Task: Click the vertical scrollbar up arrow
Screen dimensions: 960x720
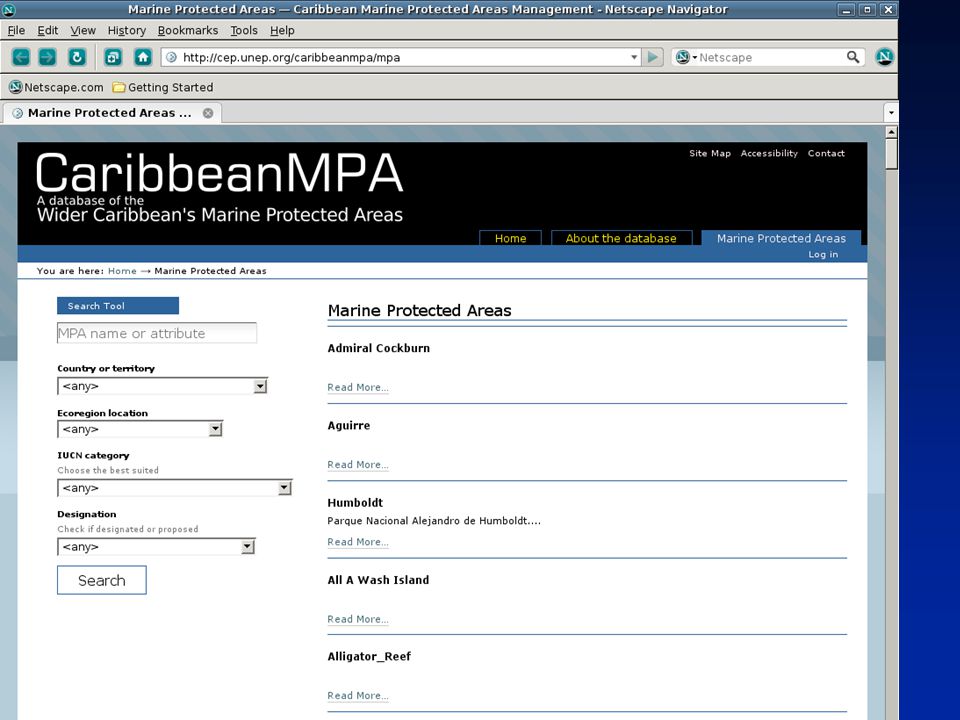Action: click(x=891, y=132)
